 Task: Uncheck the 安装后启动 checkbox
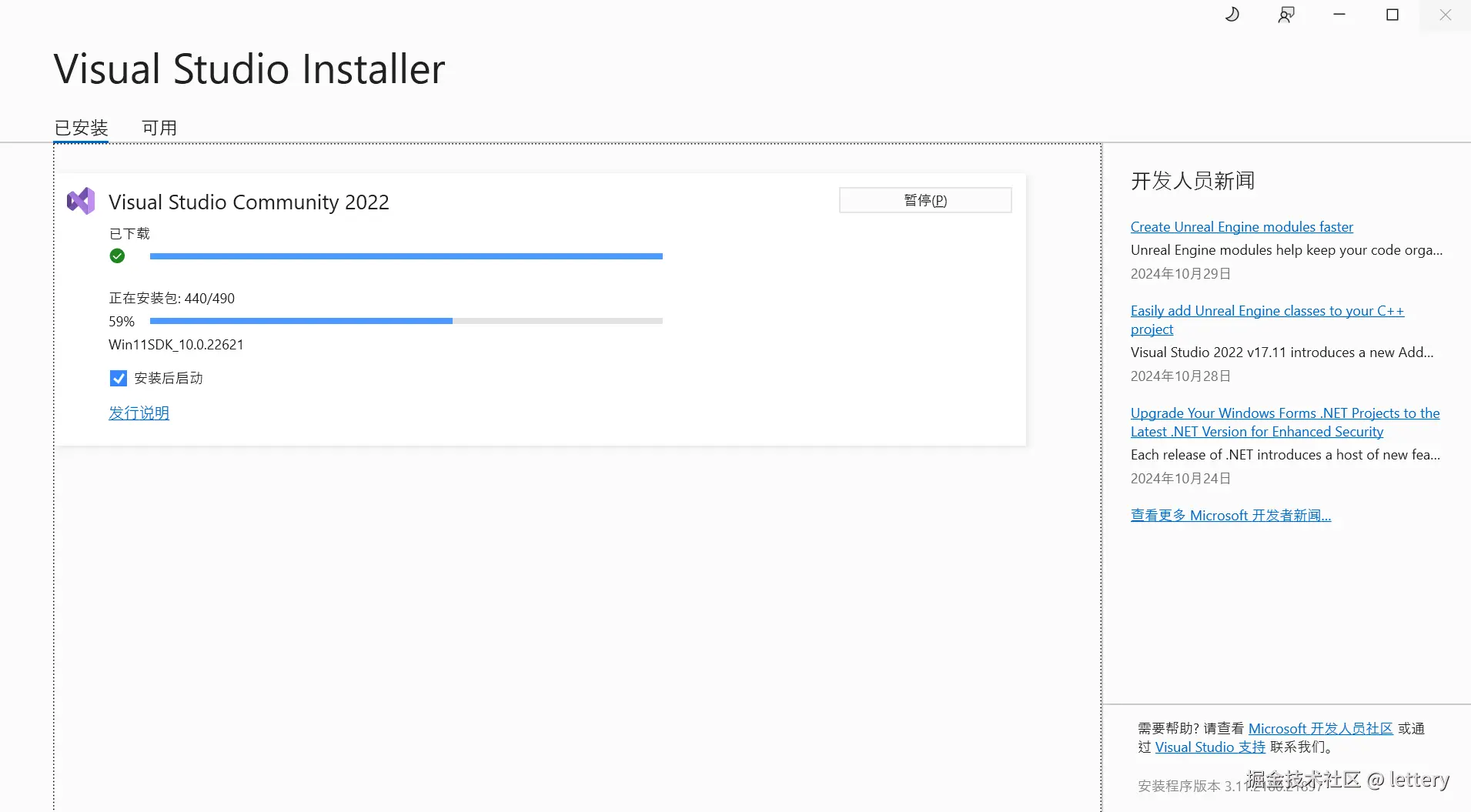[x=119, y=378]
